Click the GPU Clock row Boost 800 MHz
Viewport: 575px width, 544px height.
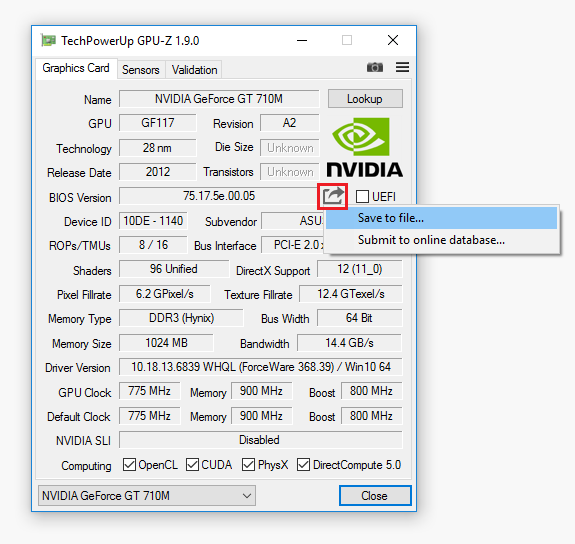pos(371,391)
